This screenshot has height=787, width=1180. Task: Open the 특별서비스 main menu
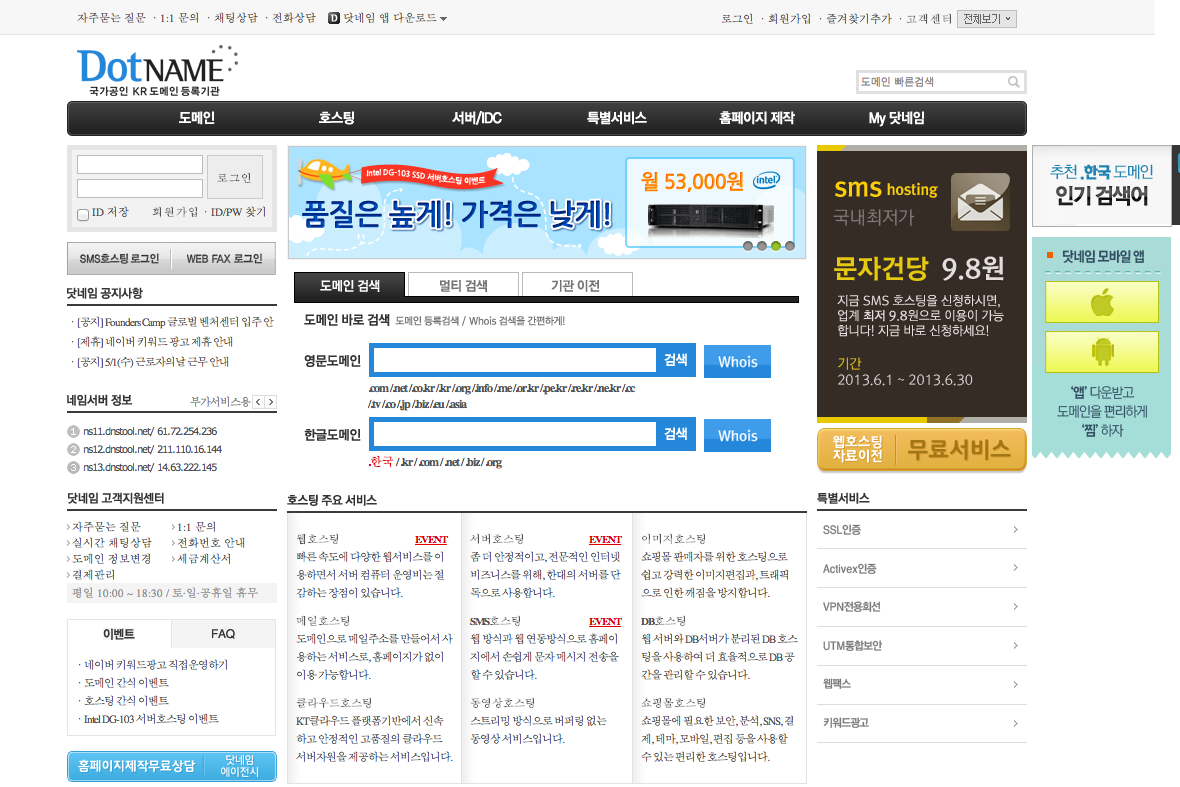pyautogui.click(x=616, y=118)
